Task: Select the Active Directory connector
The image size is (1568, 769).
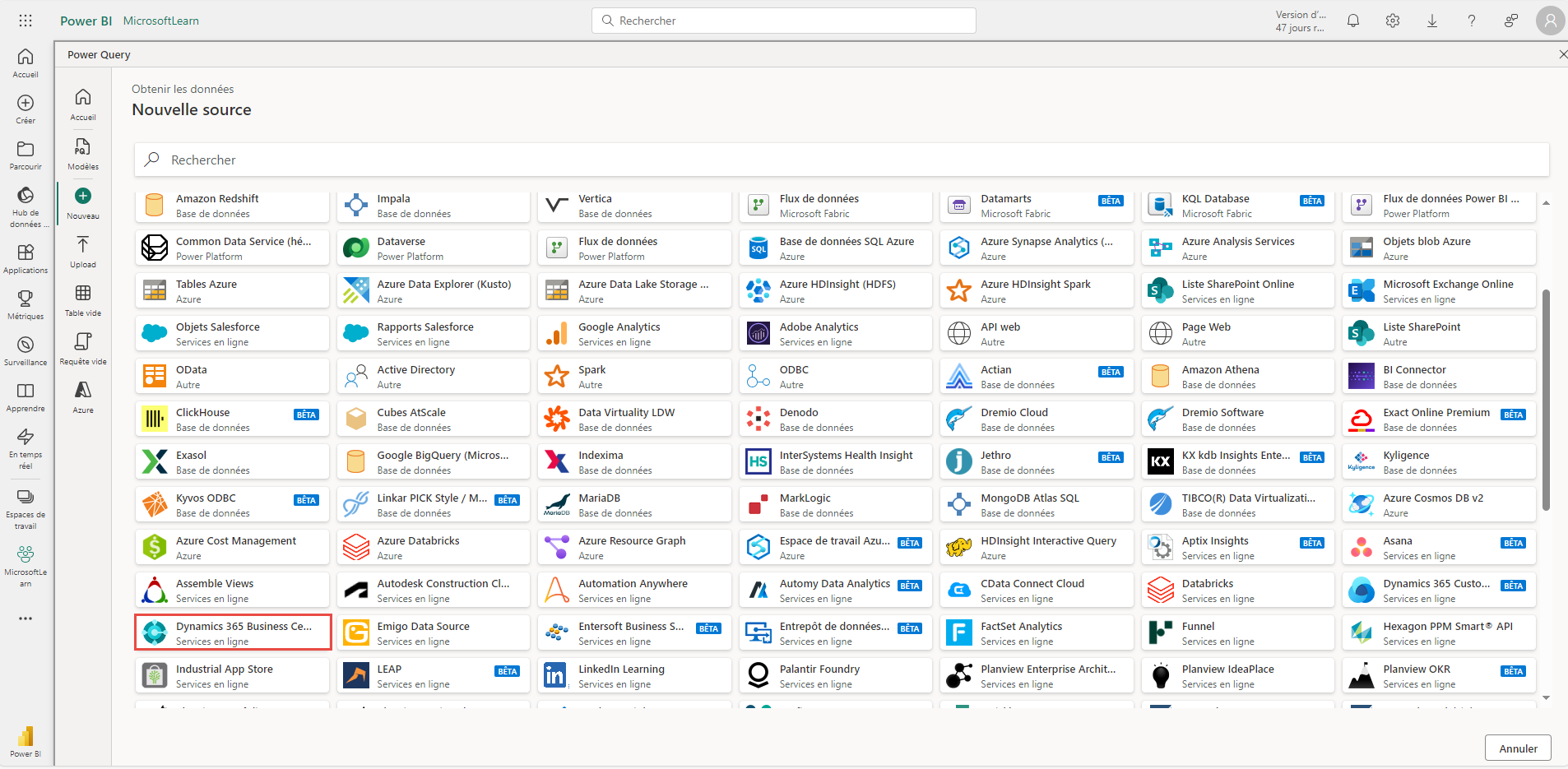Action: [434, 376]
